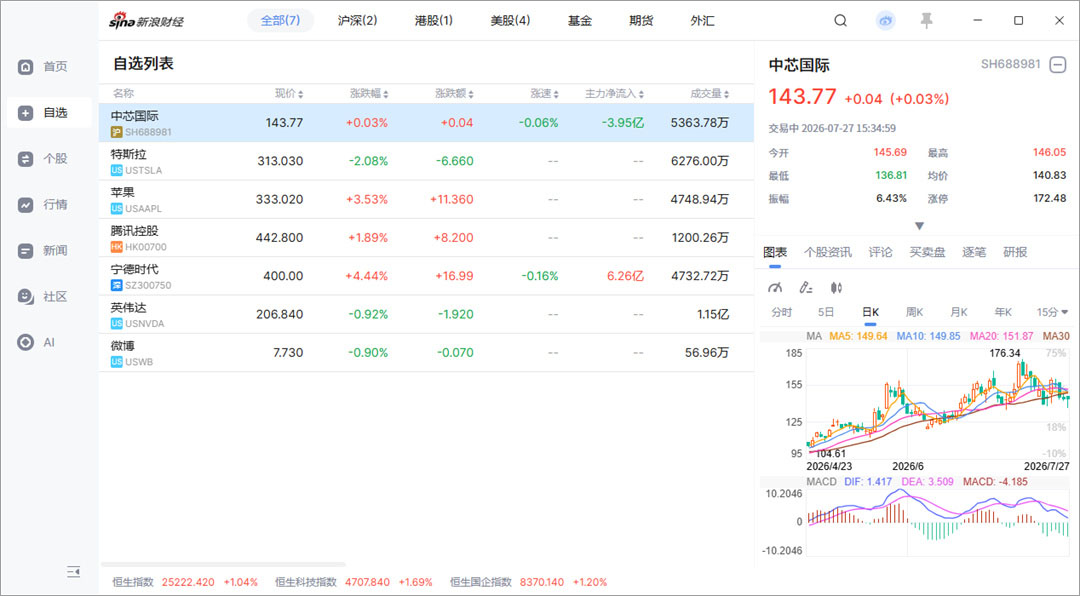The height and width of the screenshot is (596, 1080).
Task: Open the 研报 research reports tab
Action: (1015, 252)
